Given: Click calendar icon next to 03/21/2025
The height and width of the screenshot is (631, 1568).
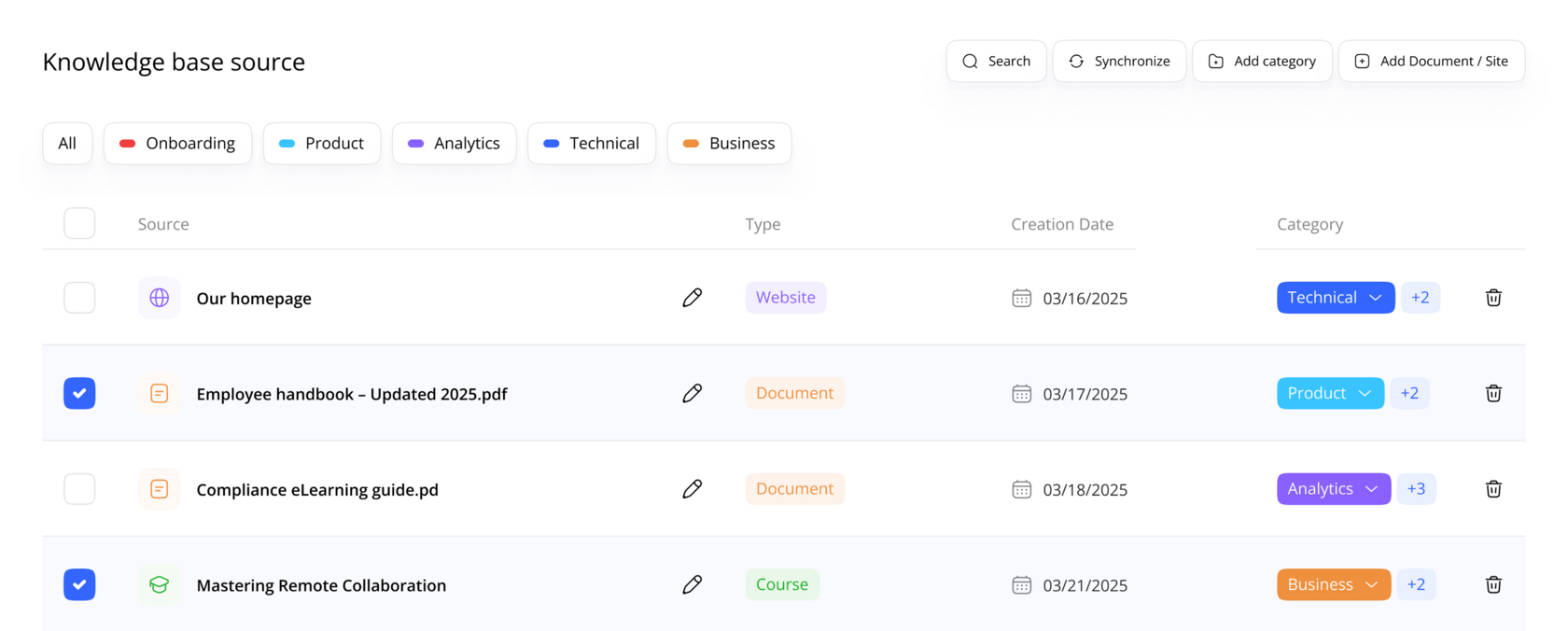Looking at the screenshot, I should (1022, 584).
